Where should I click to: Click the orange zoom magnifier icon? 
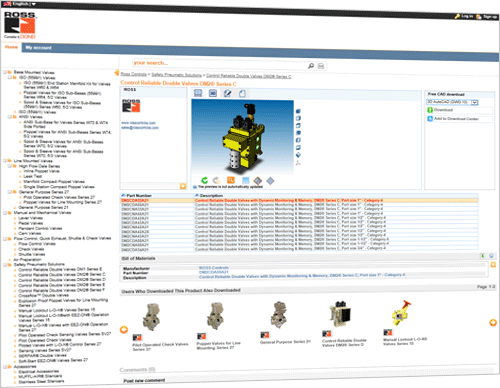coord(231,180)
